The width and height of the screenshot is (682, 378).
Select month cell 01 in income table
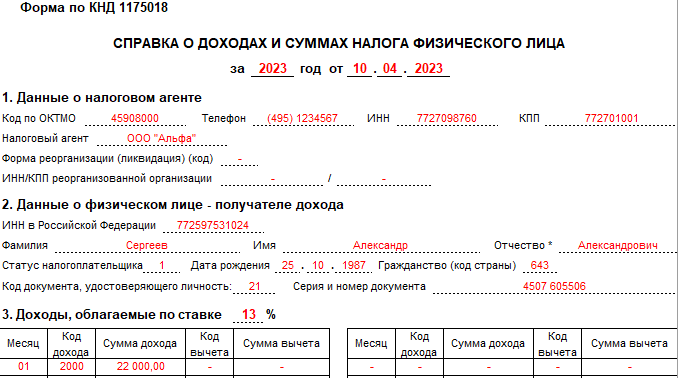23,367
